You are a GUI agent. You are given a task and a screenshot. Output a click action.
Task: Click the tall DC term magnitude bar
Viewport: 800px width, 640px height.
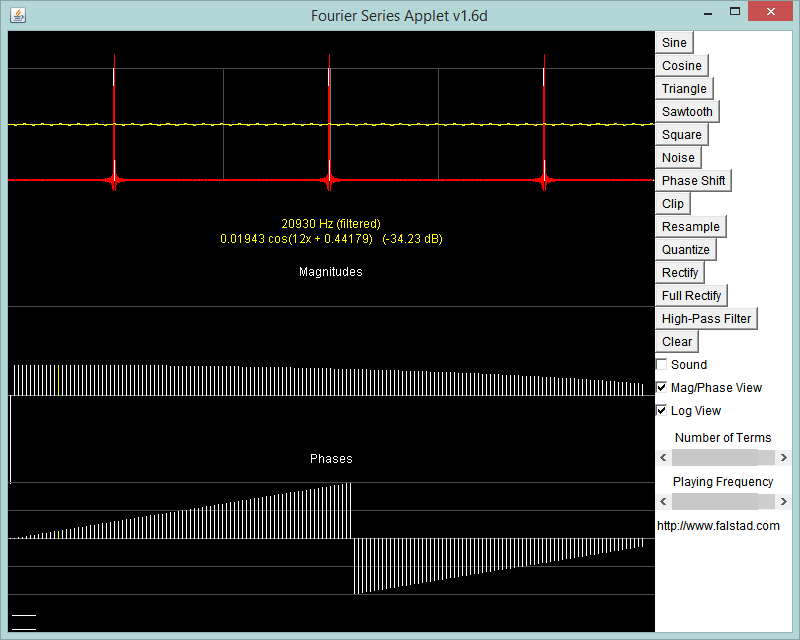coord(10,439)
